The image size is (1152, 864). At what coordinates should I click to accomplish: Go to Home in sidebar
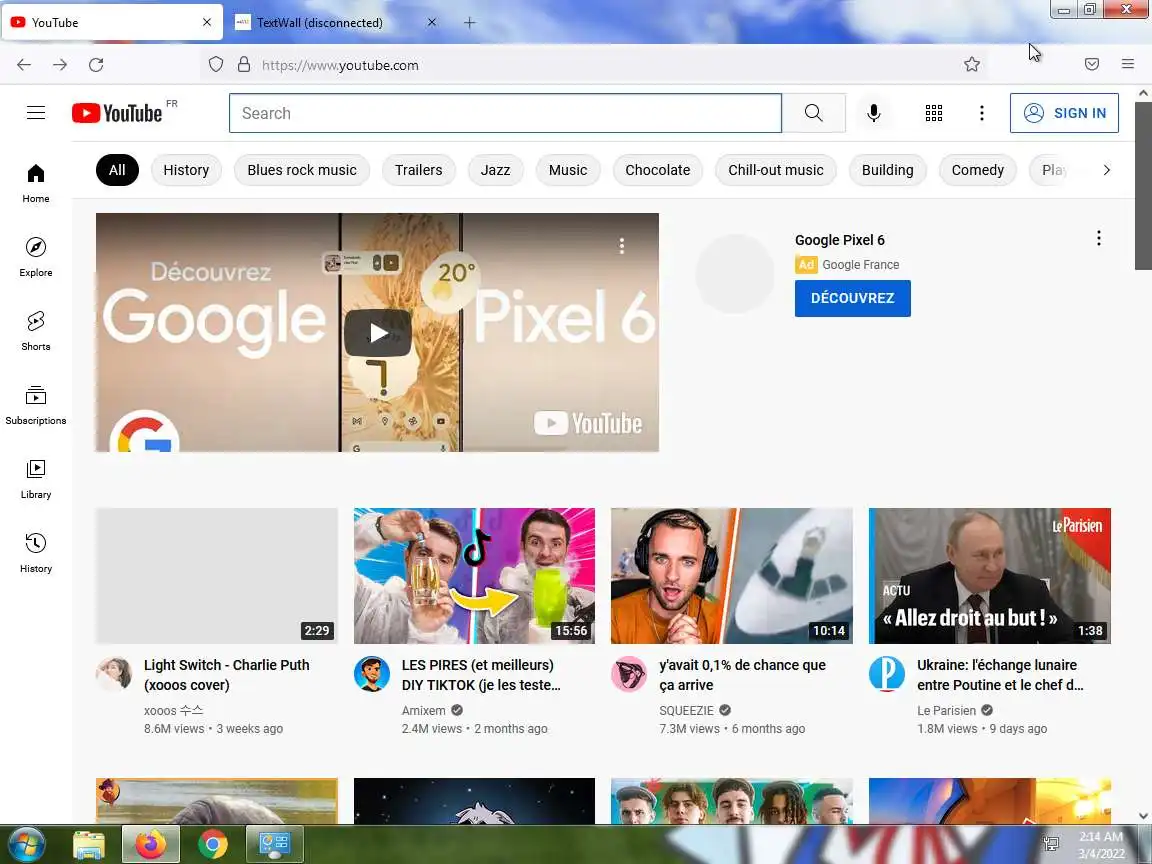coord(36,183)
